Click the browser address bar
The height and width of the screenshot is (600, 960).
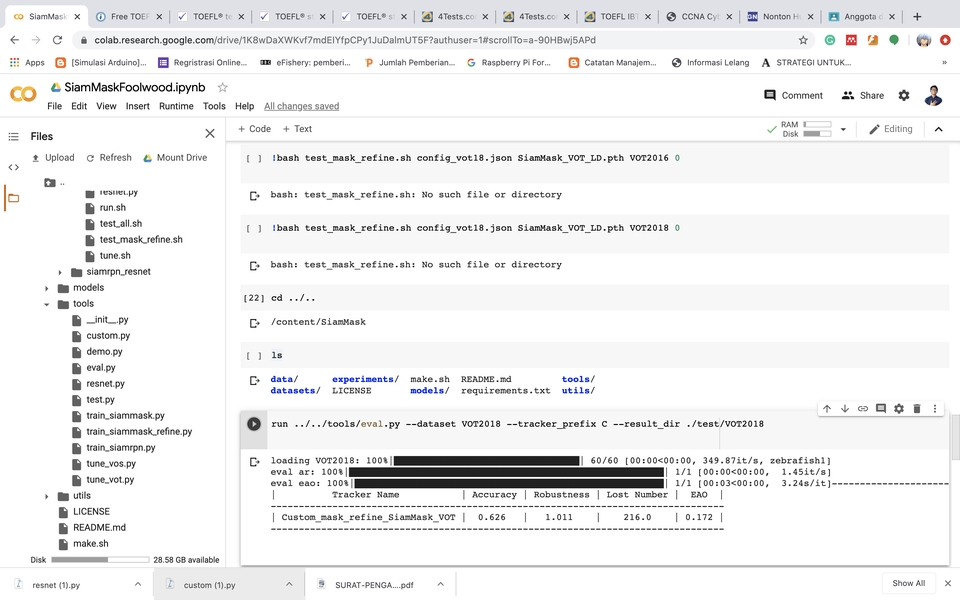441,40
